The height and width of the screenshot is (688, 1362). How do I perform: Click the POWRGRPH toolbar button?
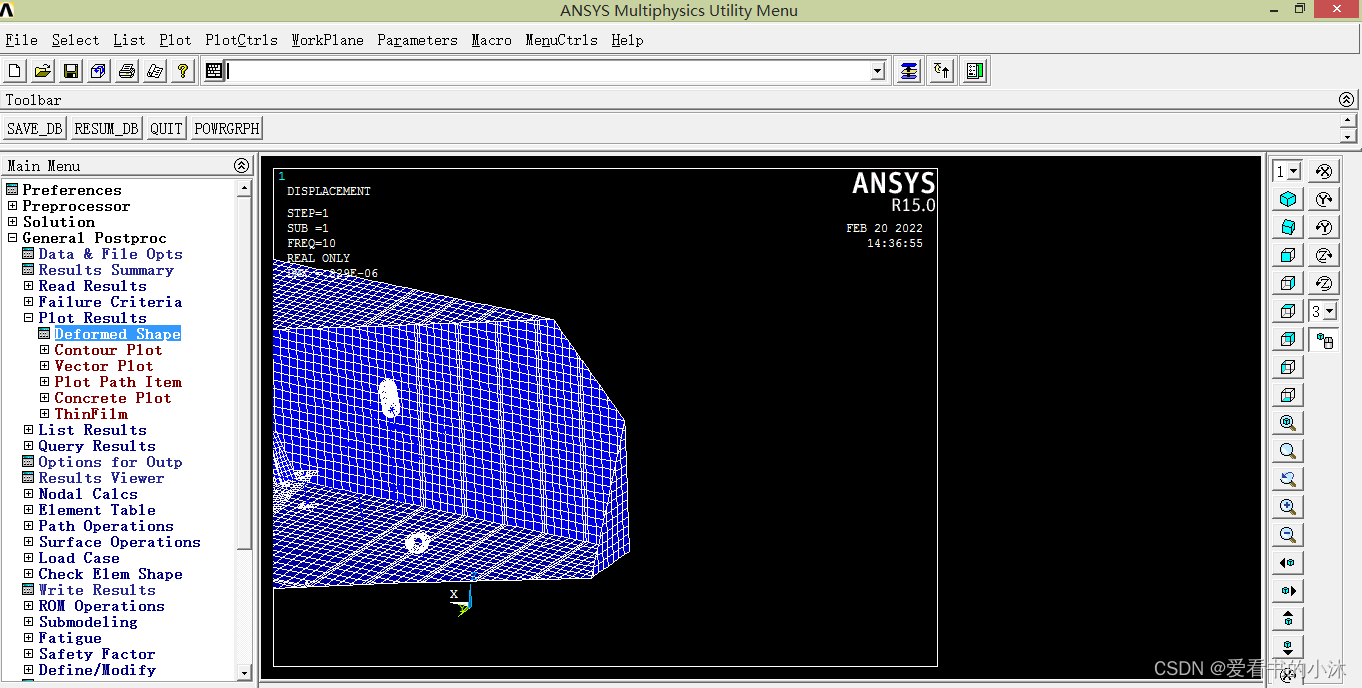227,129
